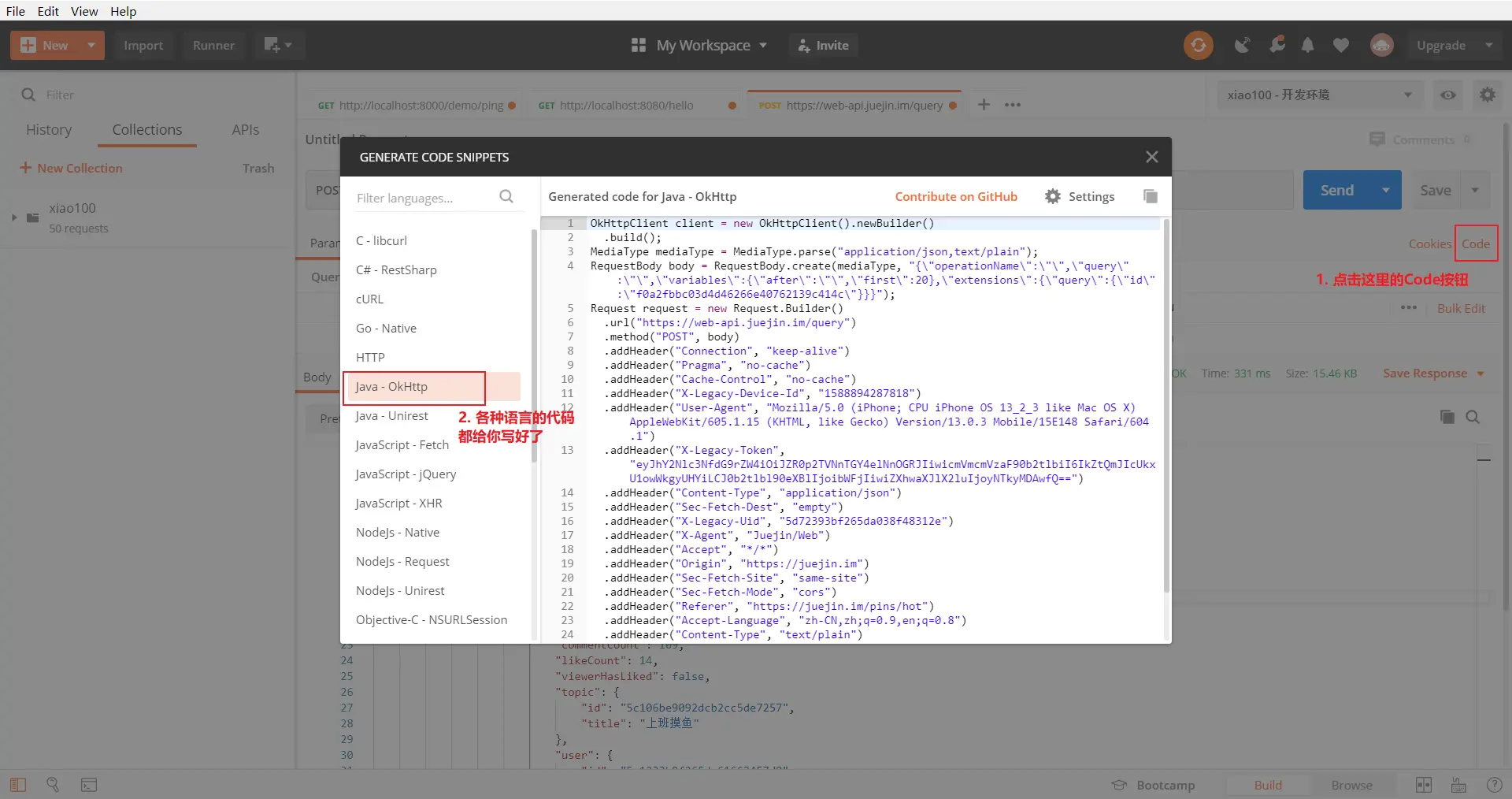Open the View menu
The height and width of the screenshot is (799, 1512).
coord(84,11)
